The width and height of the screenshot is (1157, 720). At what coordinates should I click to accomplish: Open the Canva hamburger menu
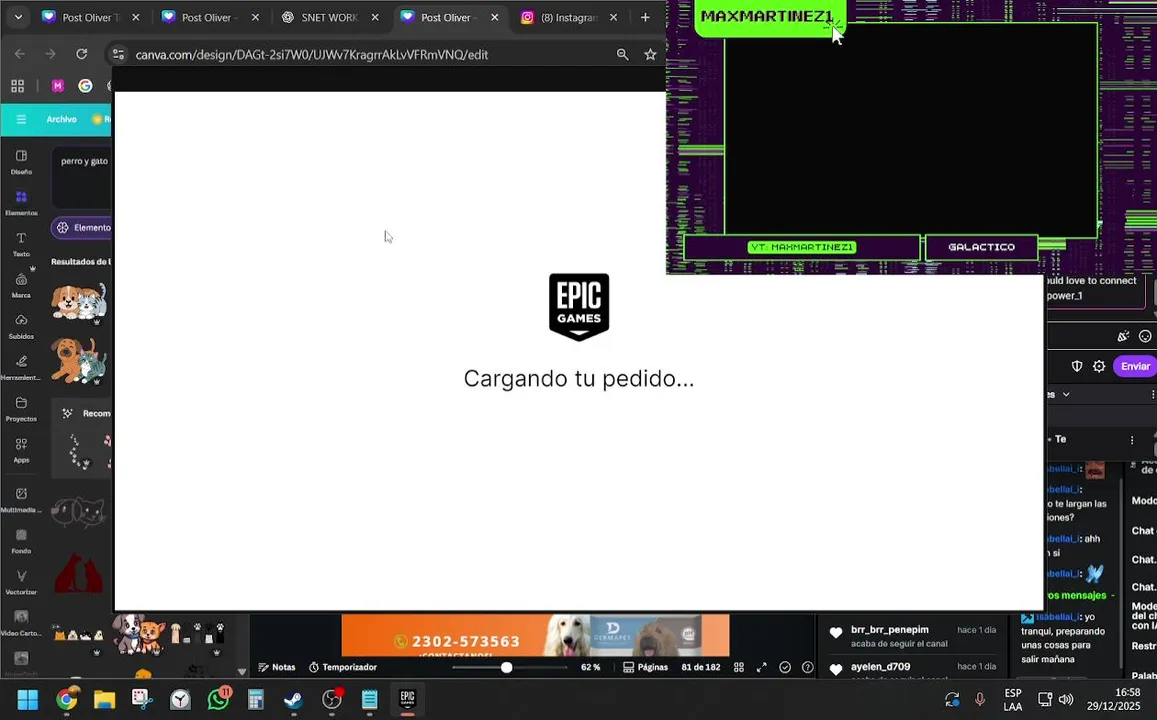tap(21, 120)
